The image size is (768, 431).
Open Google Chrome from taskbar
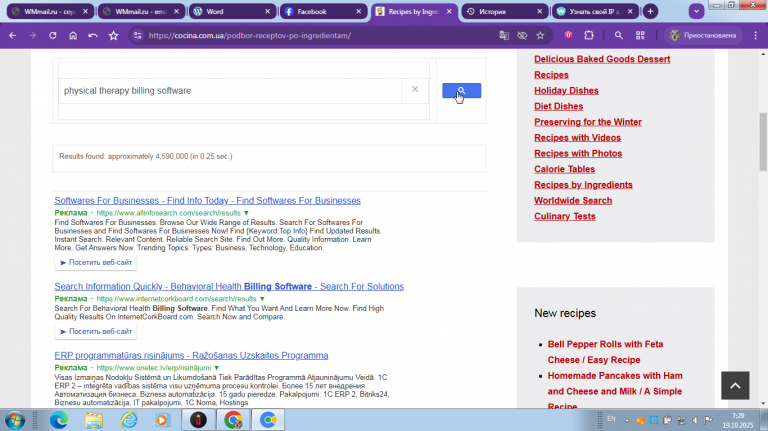233,420
